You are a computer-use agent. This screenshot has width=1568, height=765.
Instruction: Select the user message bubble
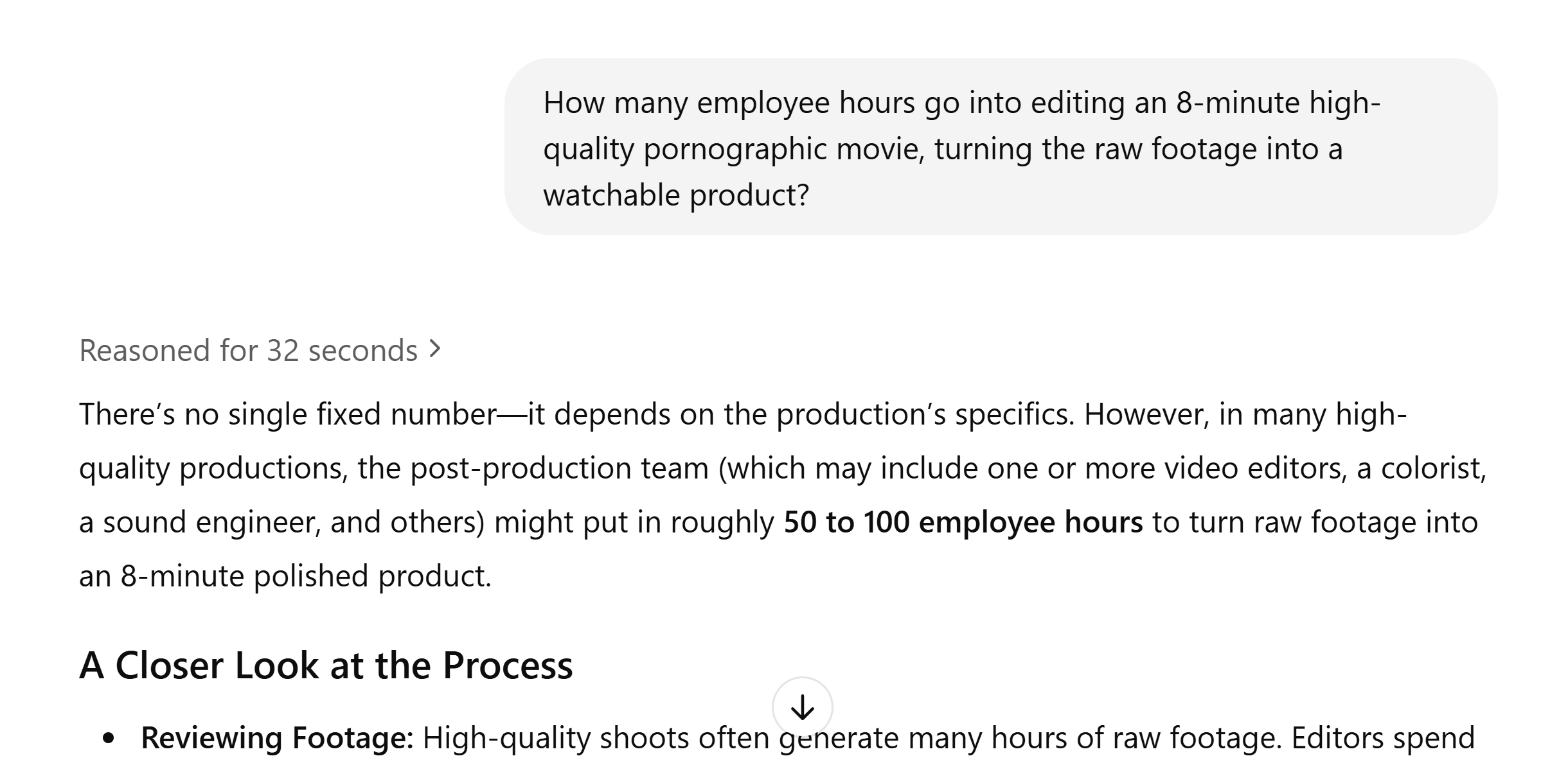click(1001, 146)
